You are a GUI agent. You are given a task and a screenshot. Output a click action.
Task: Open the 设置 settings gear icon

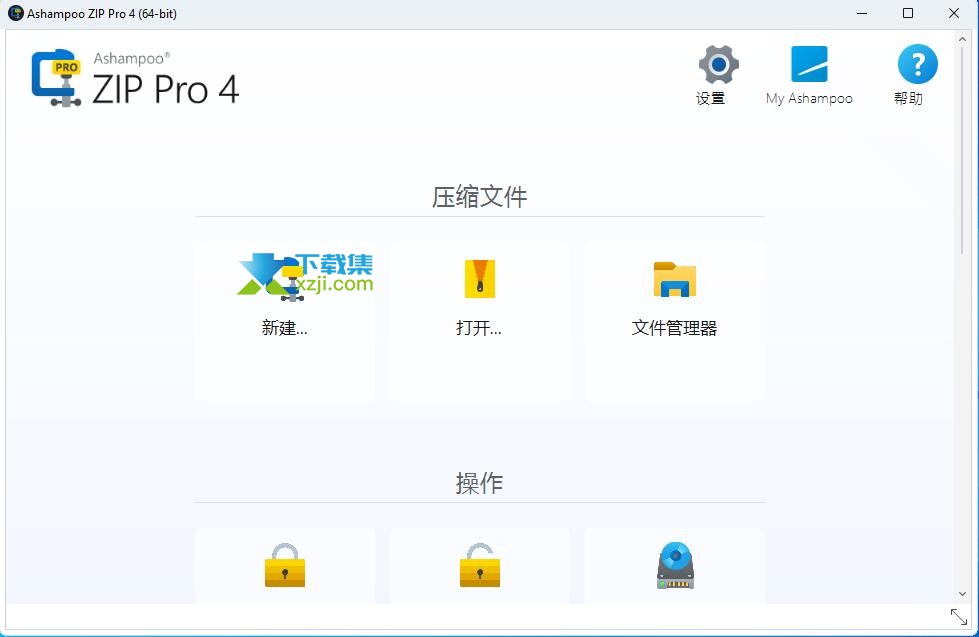(x=718, y=64)
